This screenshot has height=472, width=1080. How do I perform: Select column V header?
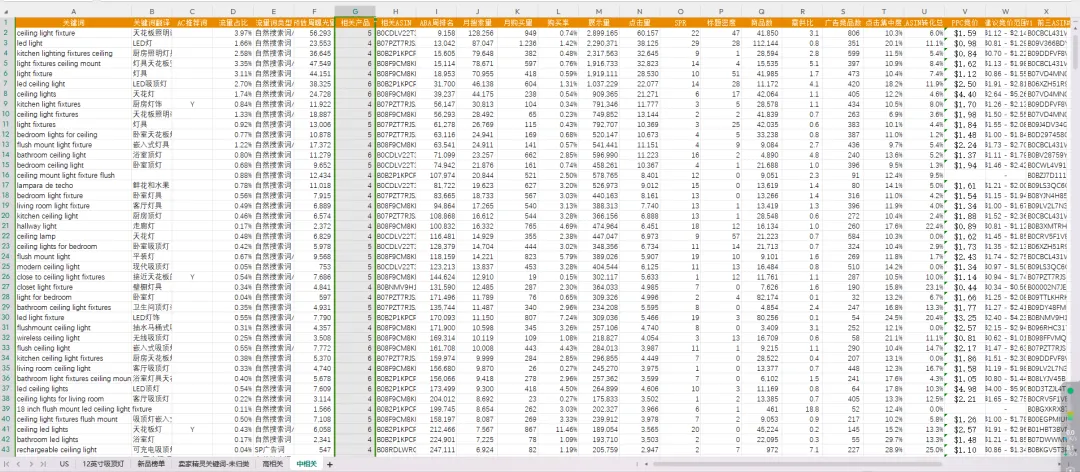pyautogui.click(x=964, y=12)
